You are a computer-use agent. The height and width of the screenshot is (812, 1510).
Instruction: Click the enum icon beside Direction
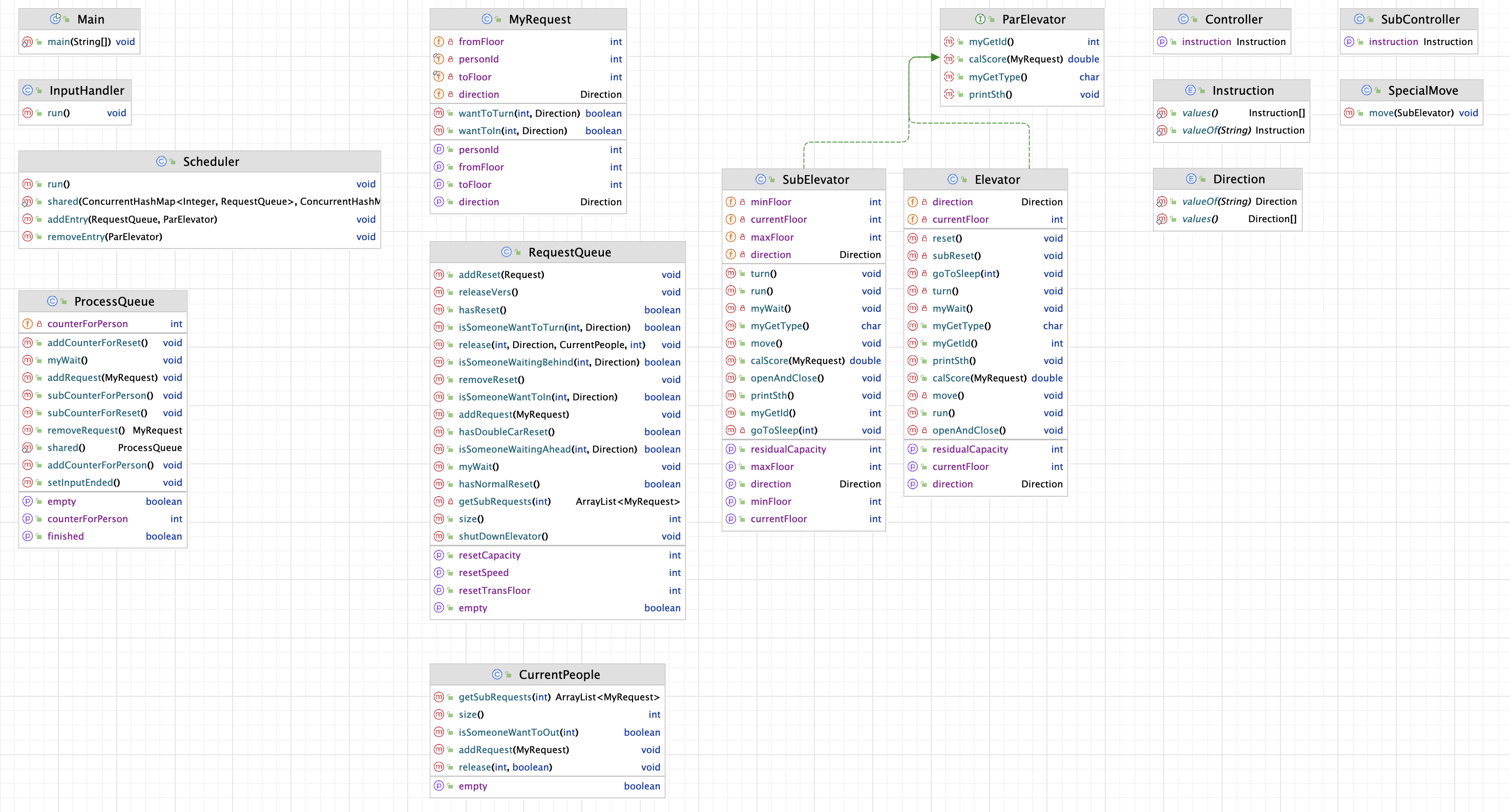(x=1191, y=179)
